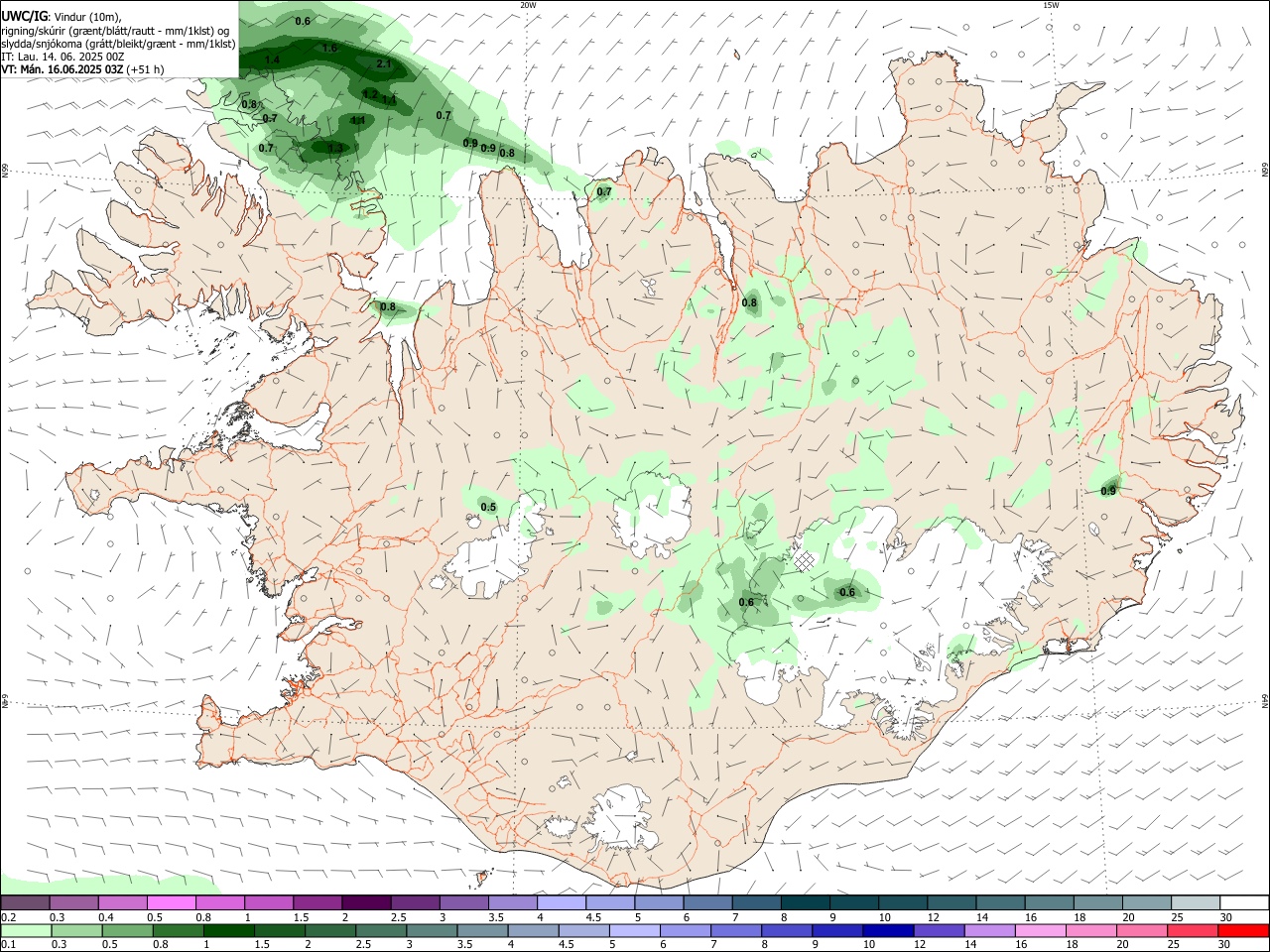The image size is (1270, 952).
Task: Click the 1.4 precipitation value on the map
Action: [273, 60]
